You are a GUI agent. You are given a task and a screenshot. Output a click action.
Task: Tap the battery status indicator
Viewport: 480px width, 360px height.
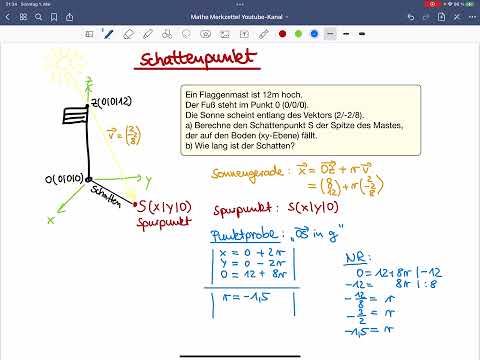[470, 4]
